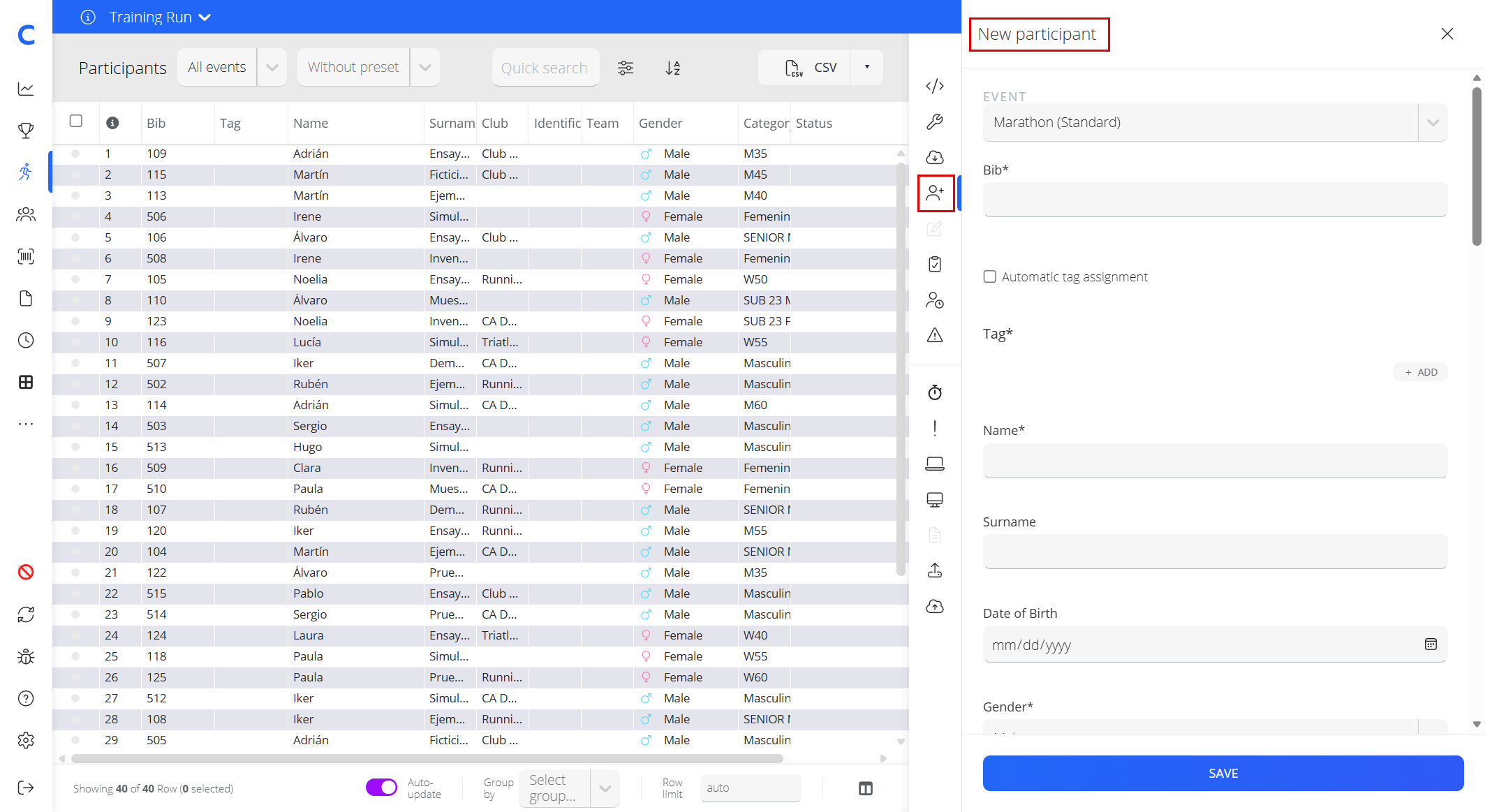This screenshot has height=812, width=1485.
Task: Open the stopwatch timing icon
Action: click(935, 392)
